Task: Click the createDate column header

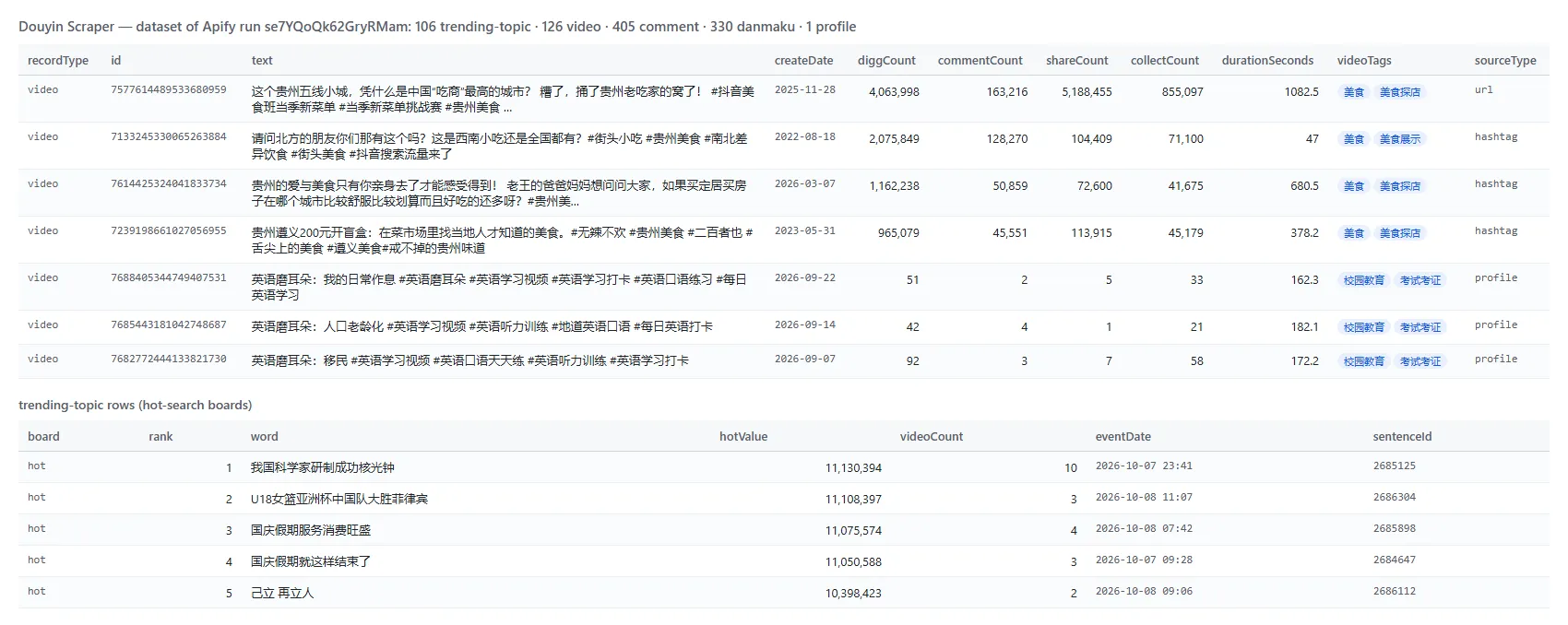Action: (803, 61)
